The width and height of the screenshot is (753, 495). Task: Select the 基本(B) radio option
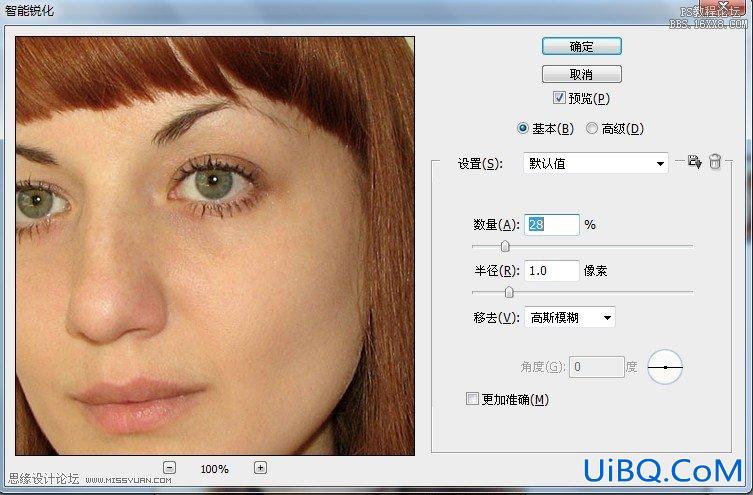click(x=522, y=128)
